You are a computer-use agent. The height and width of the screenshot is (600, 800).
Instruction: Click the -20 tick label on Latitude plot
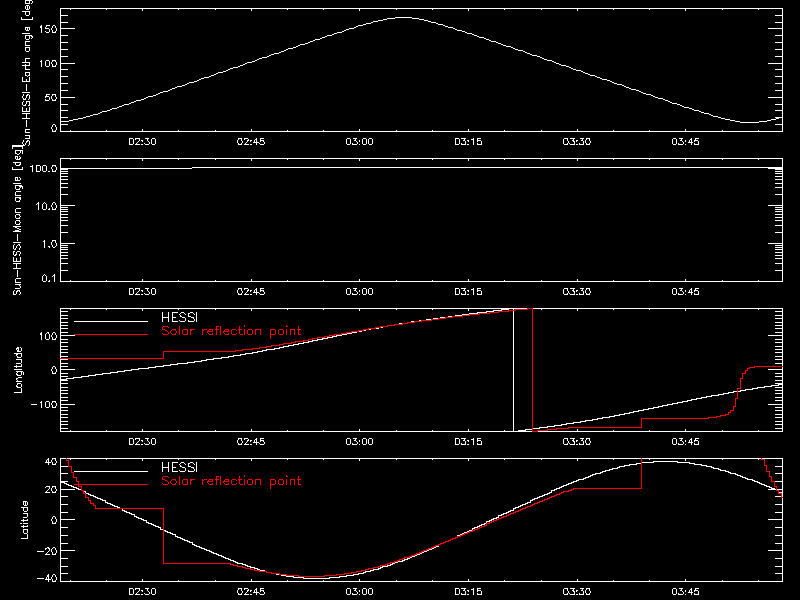pos(47,551)
